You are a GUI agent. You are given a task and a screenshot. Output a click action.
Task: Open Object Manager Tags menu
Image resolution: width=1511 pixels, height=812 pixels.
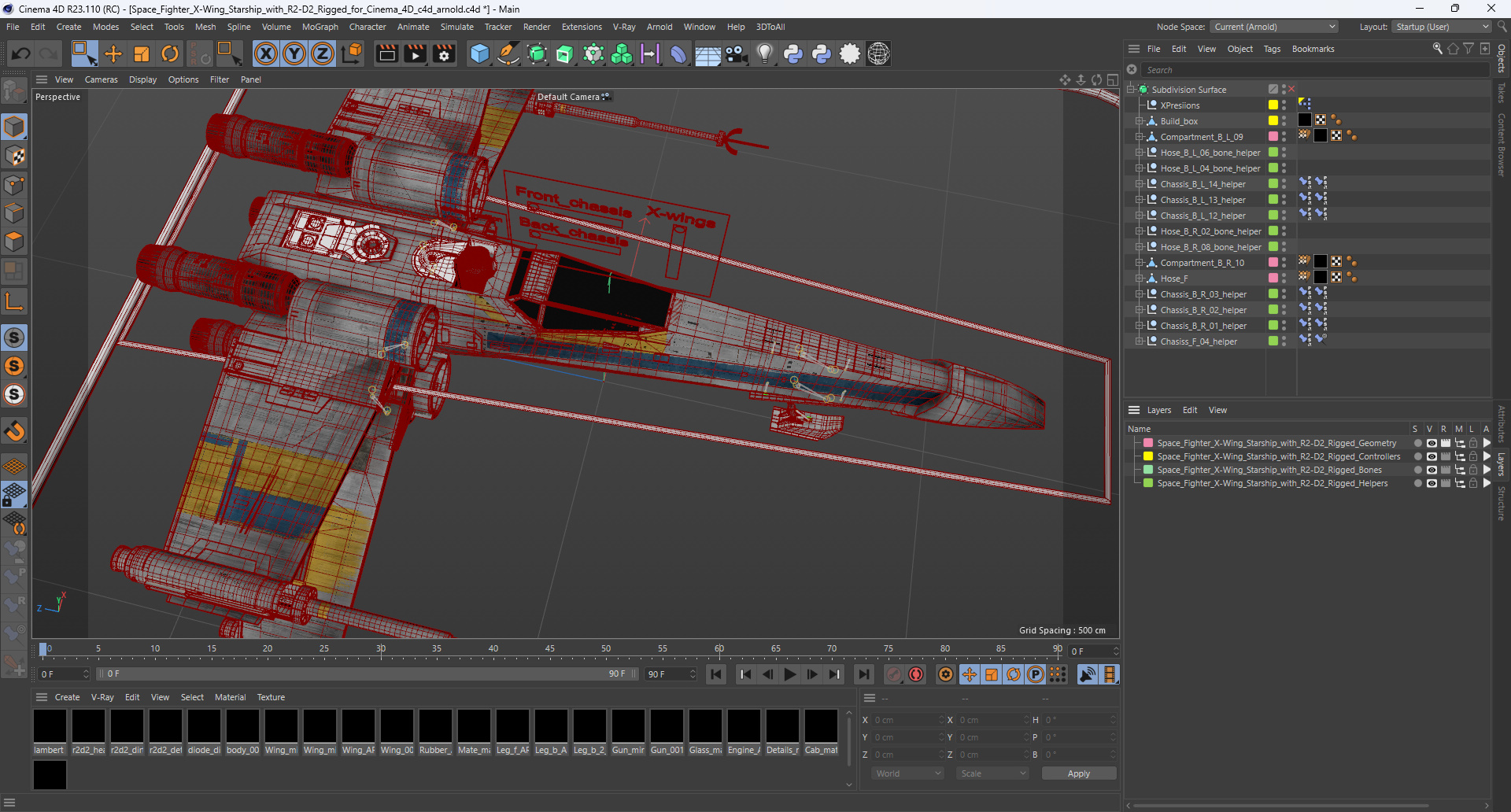tap(1272, 49)
